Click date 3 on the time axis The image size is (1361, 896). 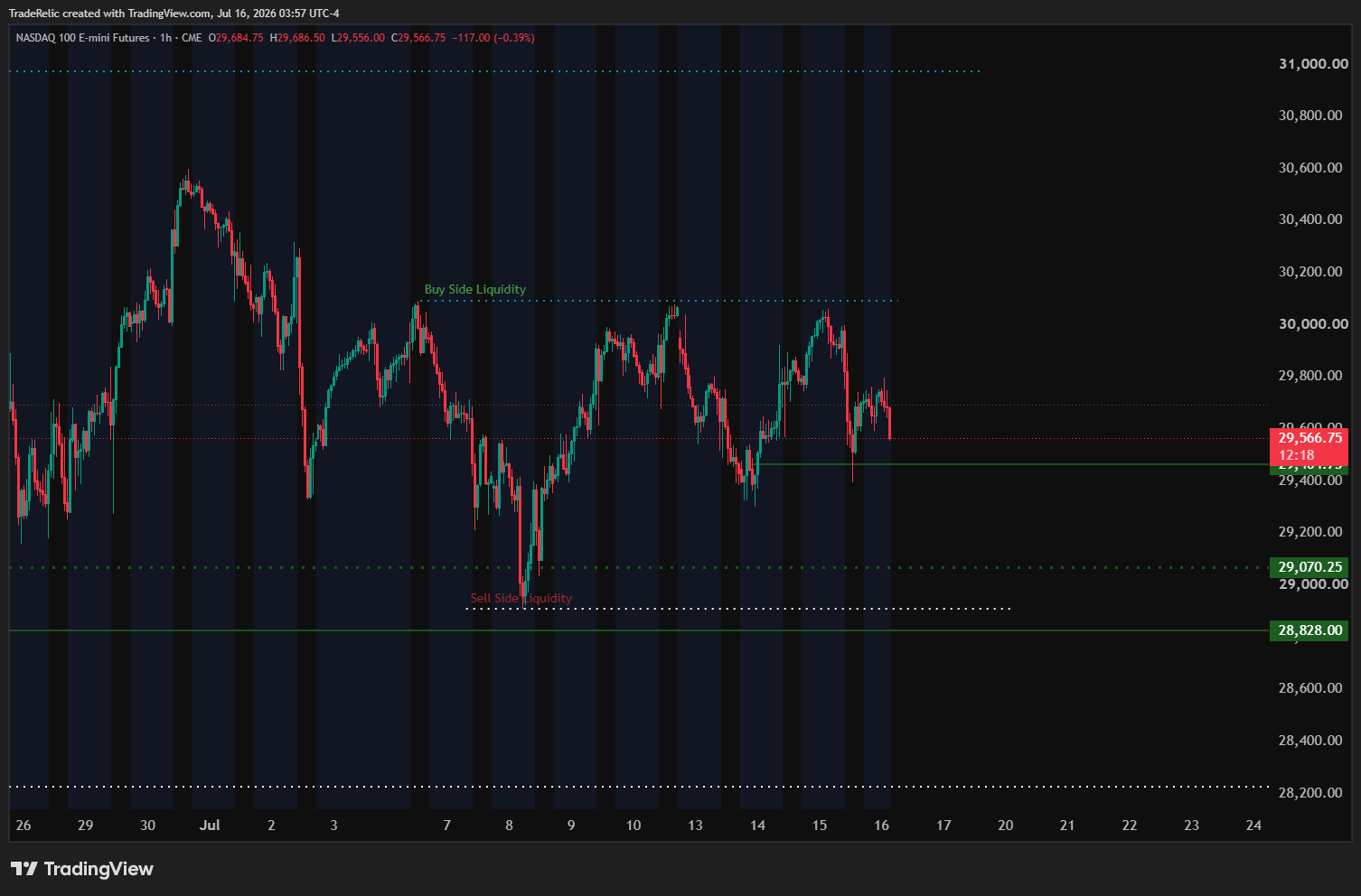point(333,826)
